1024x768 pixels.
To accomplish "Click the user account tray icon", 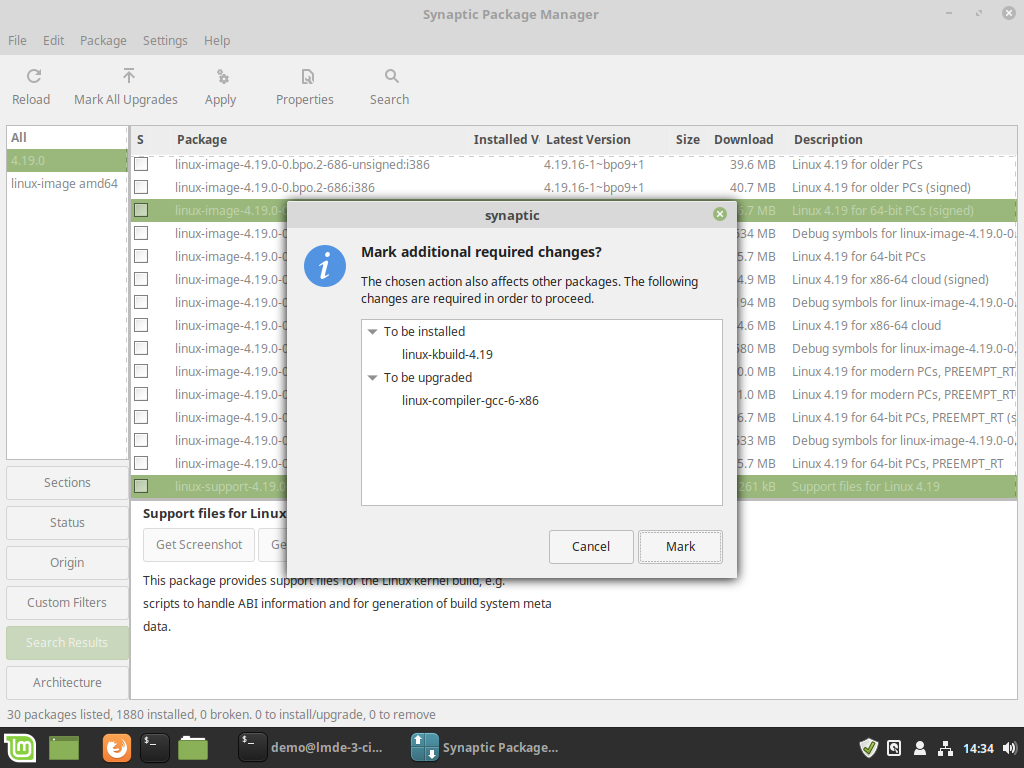I will [920, 748].
